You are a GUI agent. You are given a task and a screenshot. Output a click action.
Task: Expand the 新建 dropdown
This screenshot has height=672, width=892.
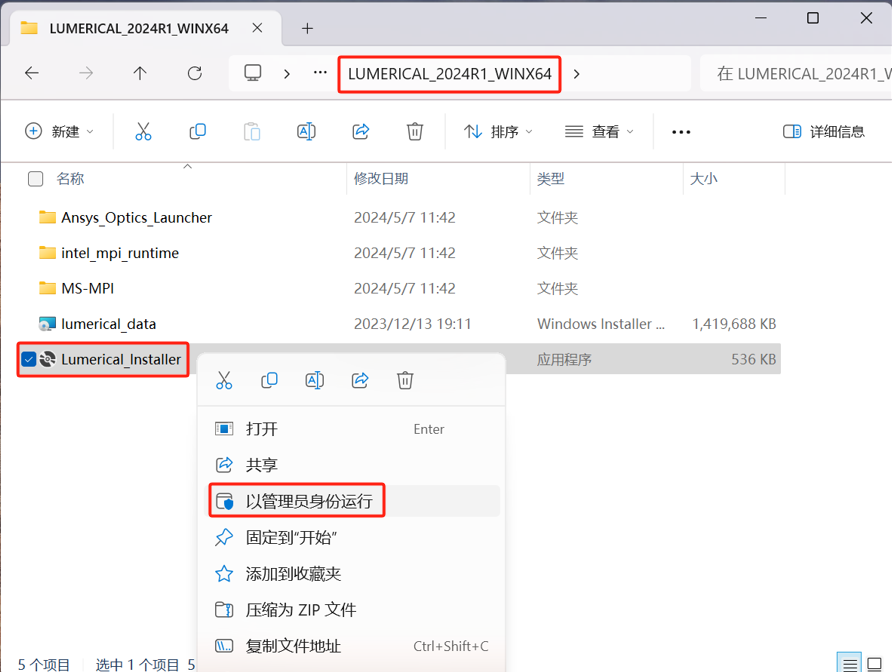60,131
